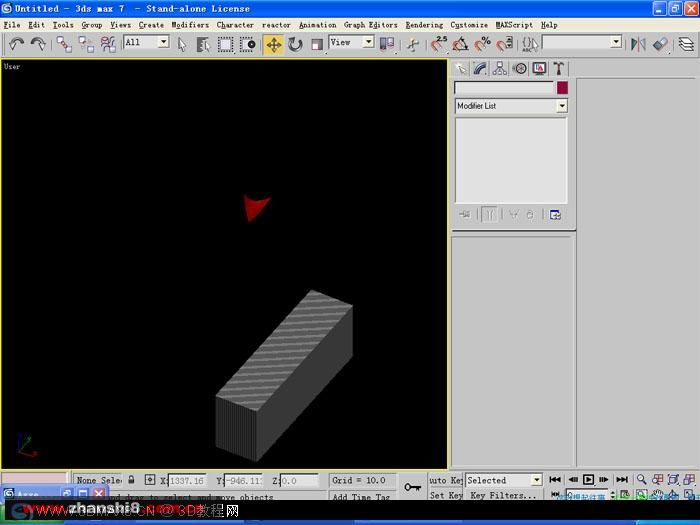The height and width of the screenshot is (525, 700).
Task: Open the MAXScript menu
Action: [x=514, y=25]
